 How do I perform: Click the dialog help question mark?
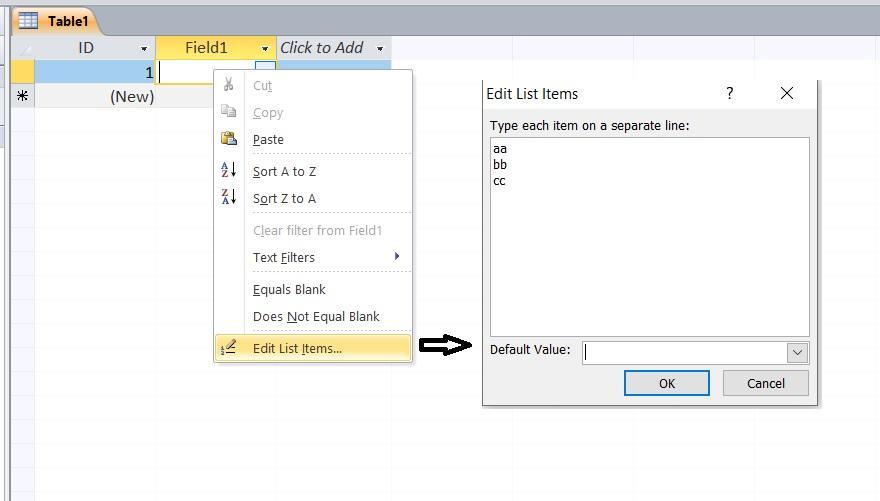tap(729, 93)
